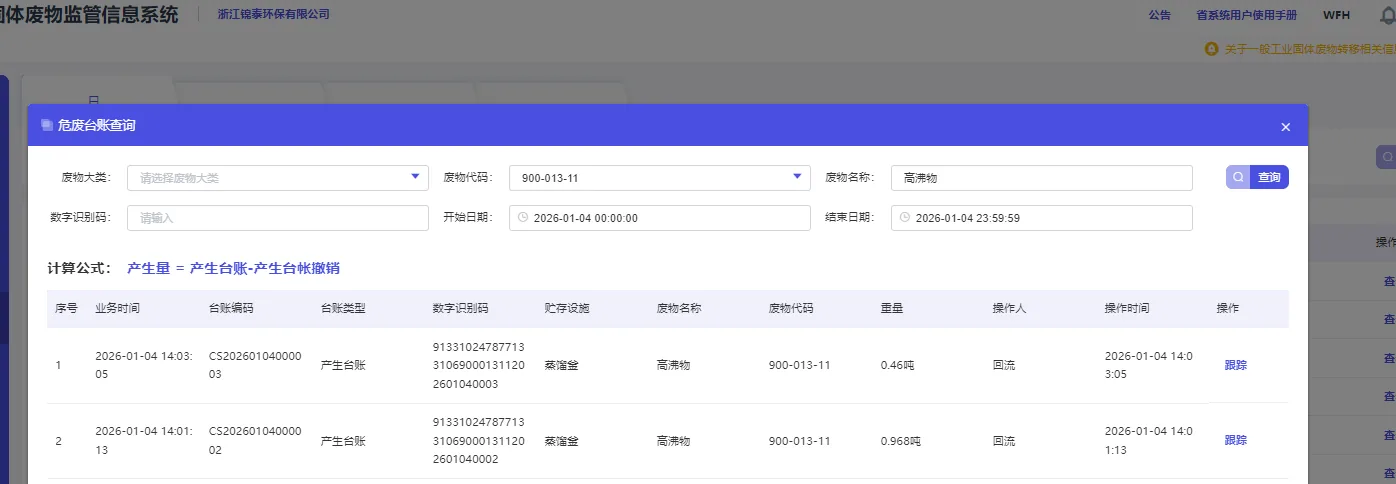Click the magnifier icon in 查询 button
The width and height of the screenshot is (1396, 484).
pos(1238,177)
